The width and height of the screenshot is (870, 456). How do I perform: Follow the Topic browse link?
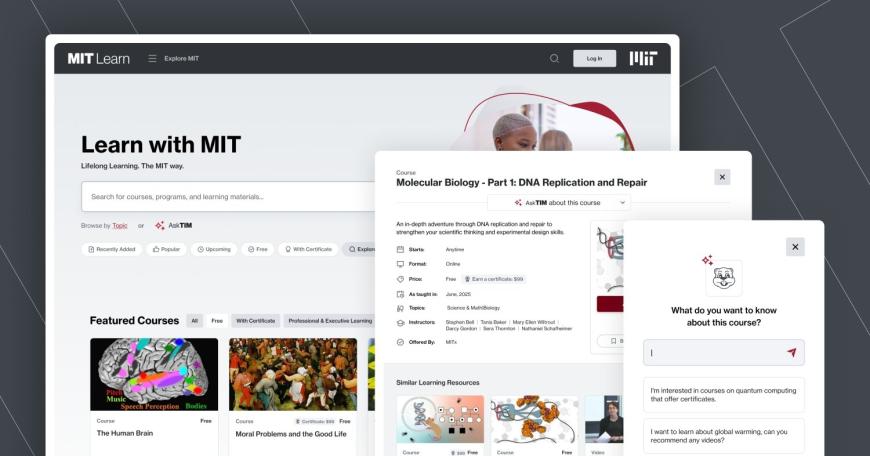pos(120,225)
